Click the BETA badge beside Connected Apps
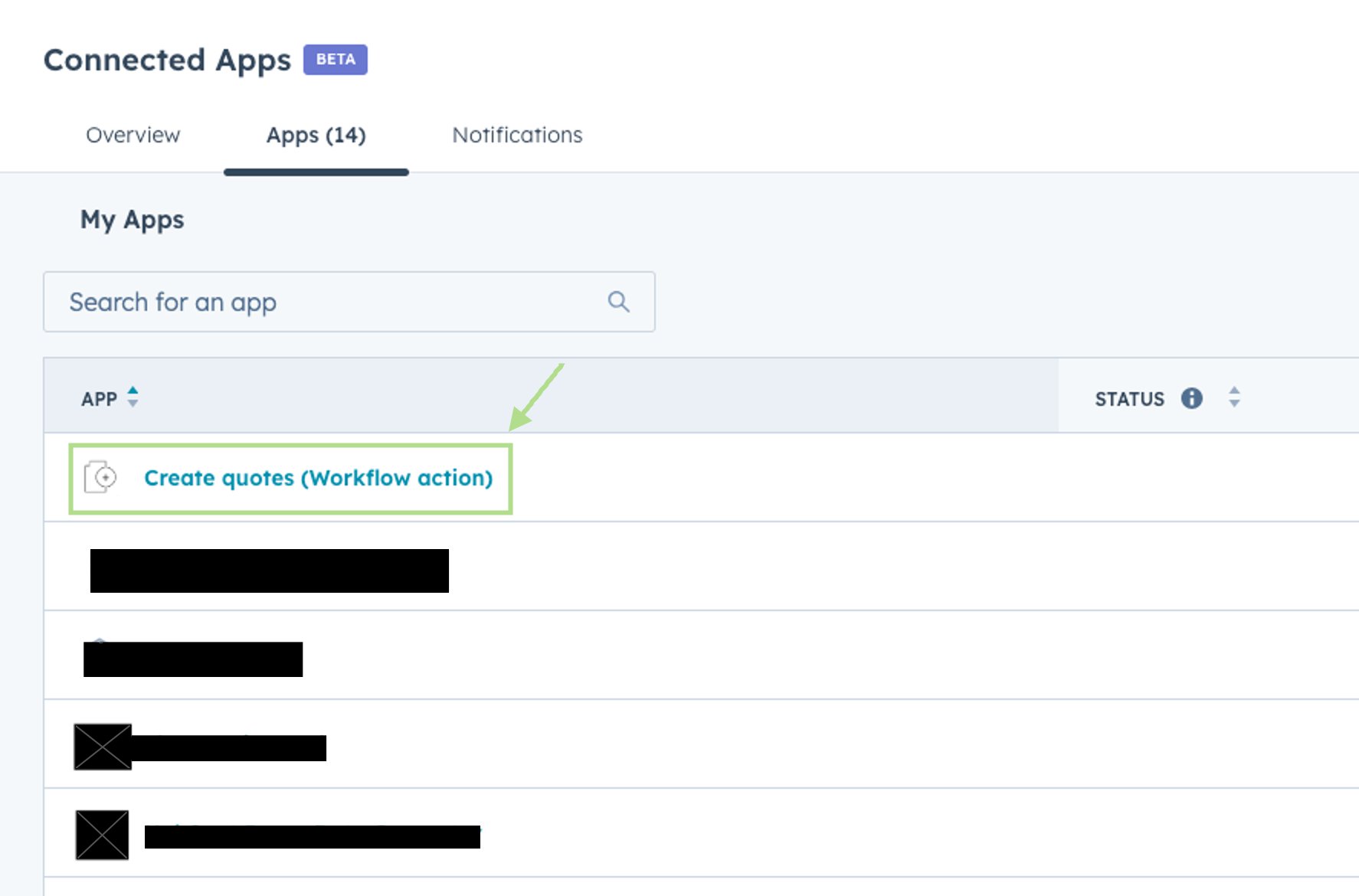1359x896 pixels. 335,60
